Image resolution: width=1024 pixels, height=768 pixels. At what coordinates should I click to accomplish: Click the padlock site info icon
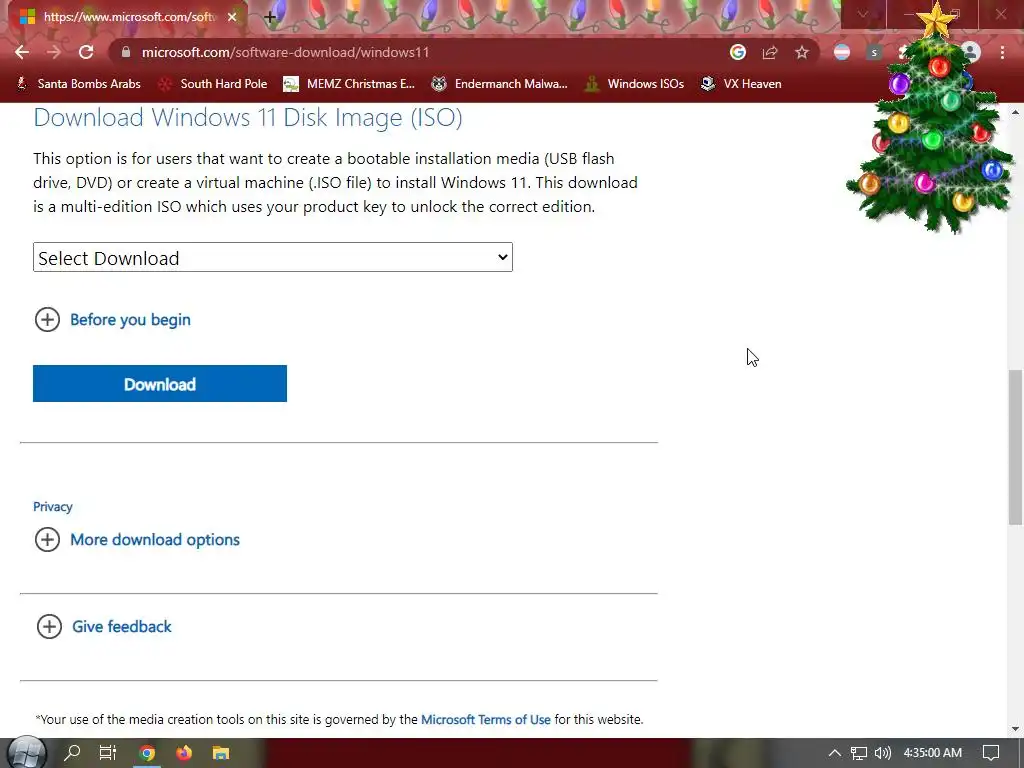126,52
